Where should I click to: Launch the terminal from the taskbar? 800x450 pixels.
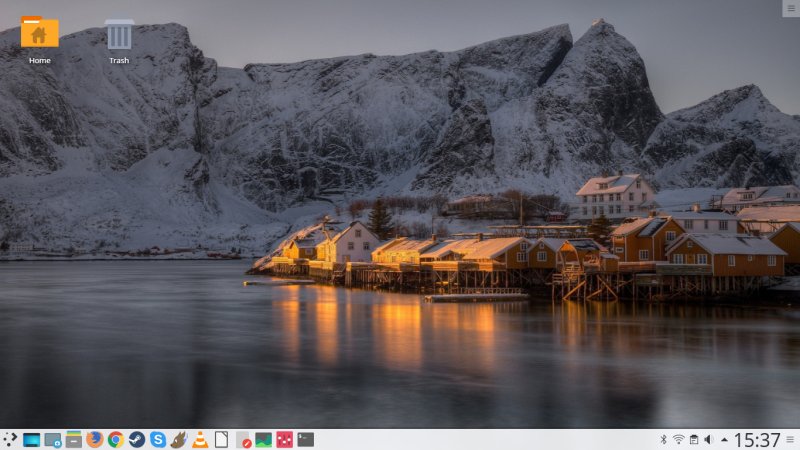(306, 440)
